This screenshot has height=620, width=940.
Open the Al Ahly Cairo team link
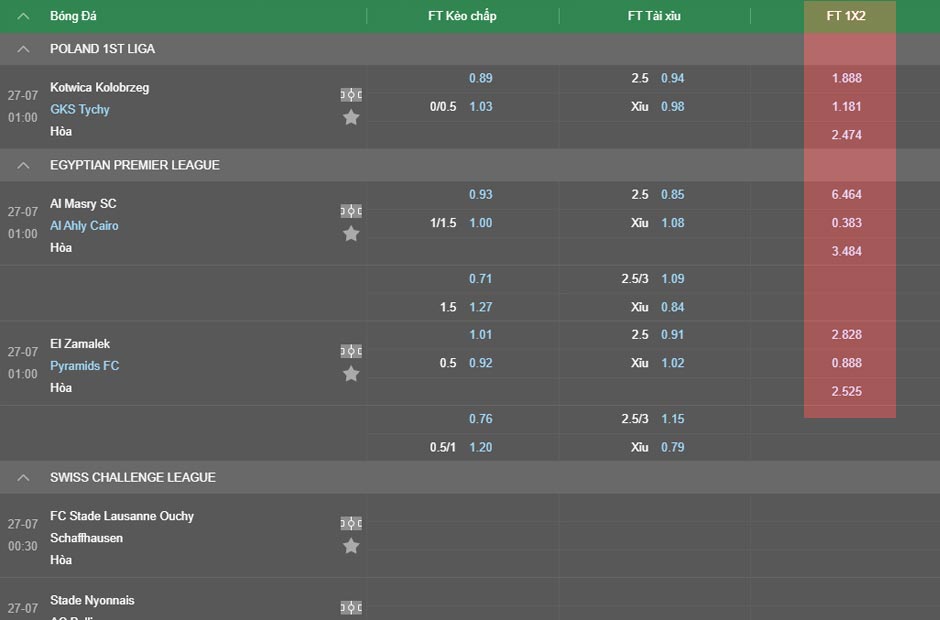click(x=84, y=225)
